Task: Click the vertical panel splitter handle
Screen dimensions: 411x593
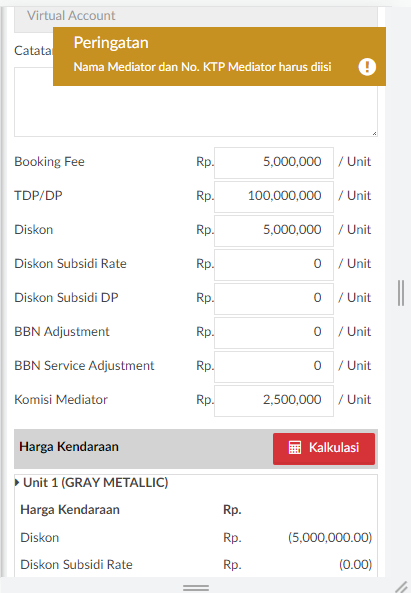Action: click(x=401, y=293)
